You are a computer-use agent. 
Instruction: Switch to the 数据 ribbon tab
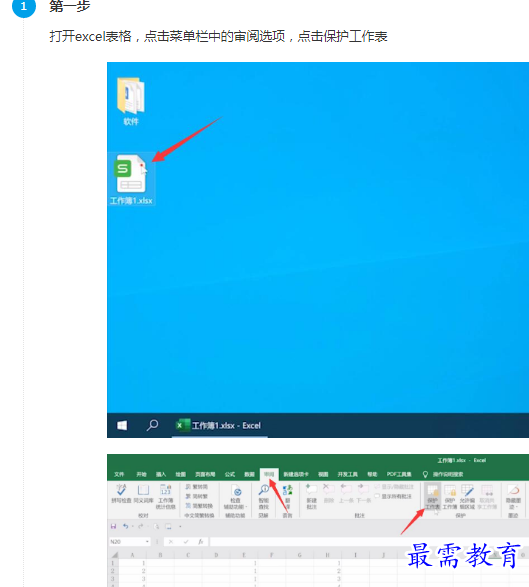pos(249,474)
